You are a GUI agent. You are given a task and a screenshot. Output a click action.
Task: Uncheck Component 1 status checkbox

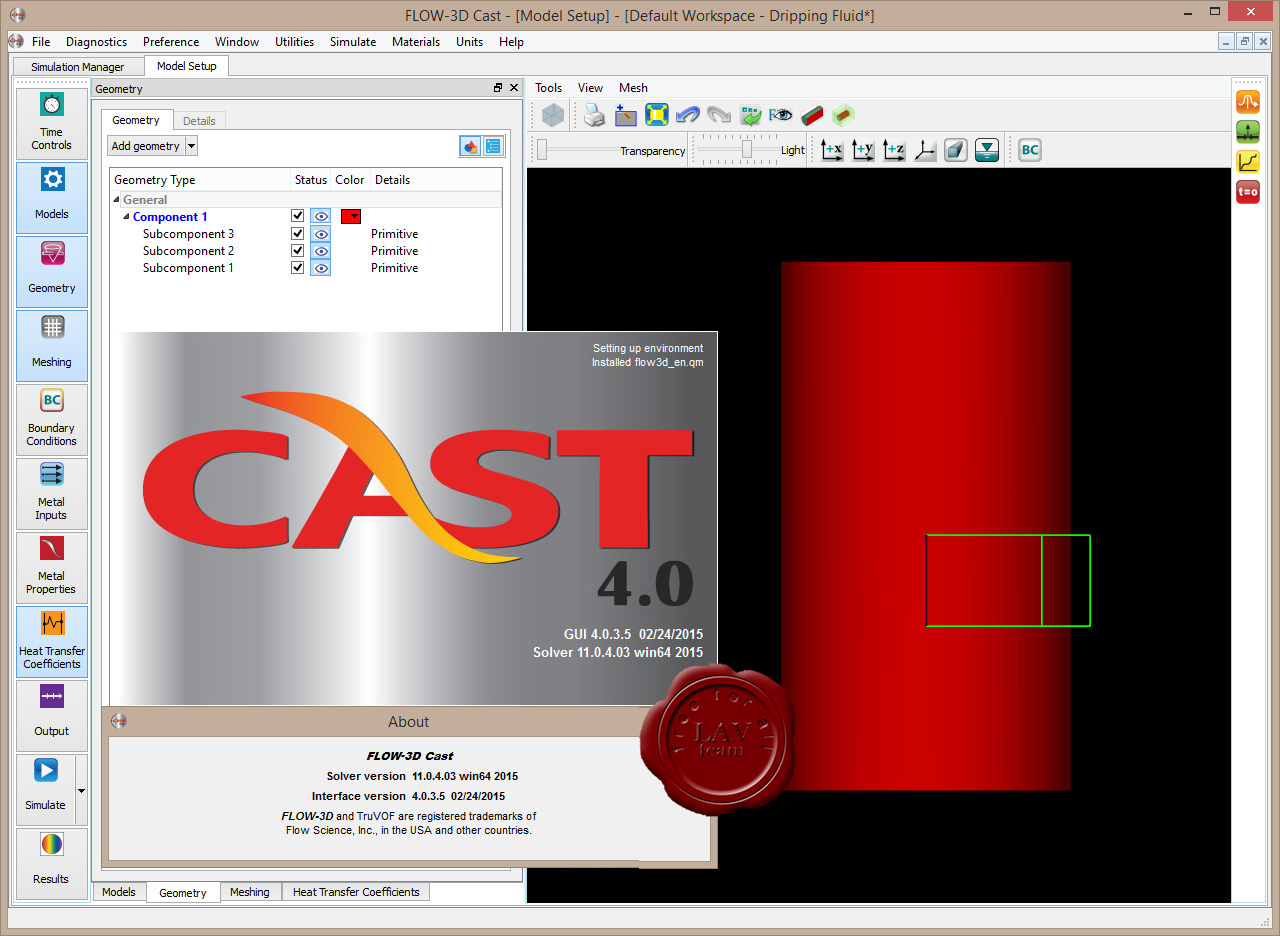coord(297,216)
